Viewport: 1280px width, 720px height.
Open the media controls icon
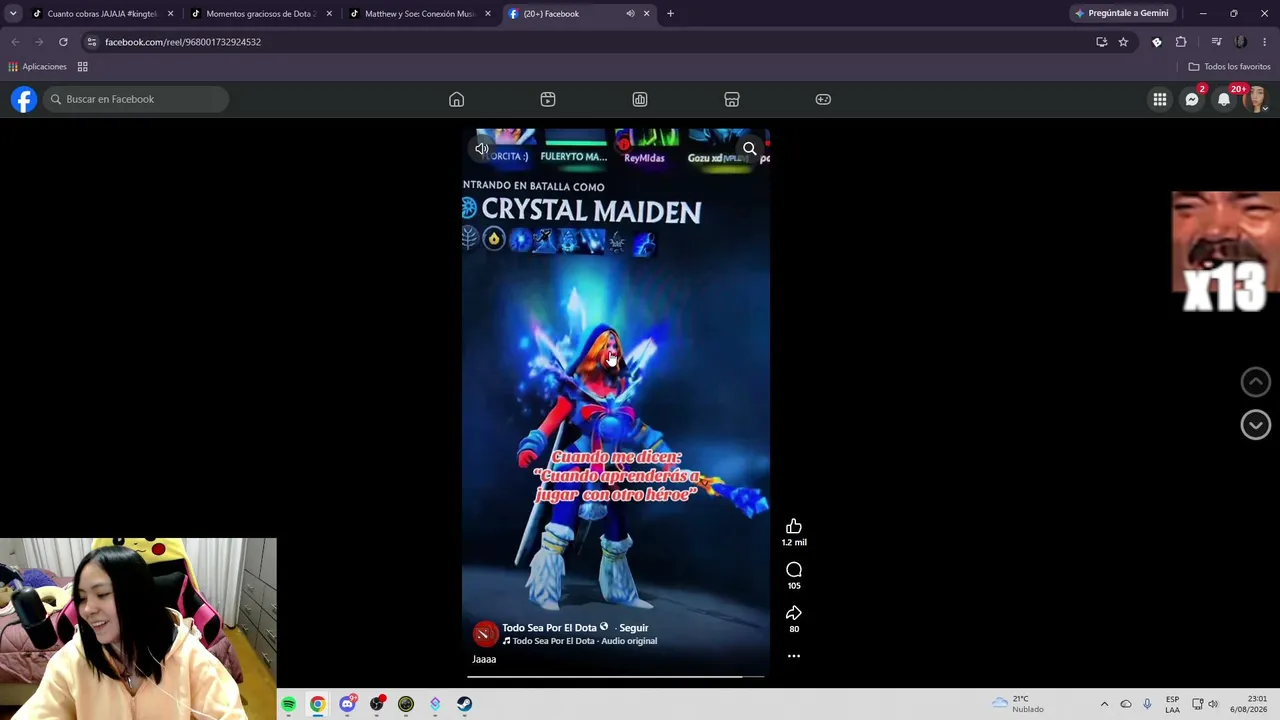pos(1216,42)
